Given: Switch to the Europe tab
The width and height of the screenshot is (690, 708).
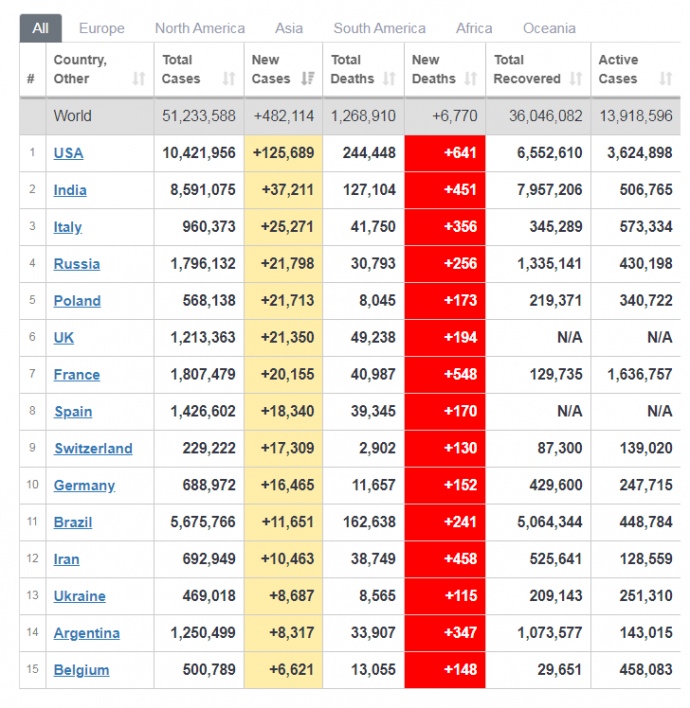Looking at the screenshot, I should tap(102, 28).
